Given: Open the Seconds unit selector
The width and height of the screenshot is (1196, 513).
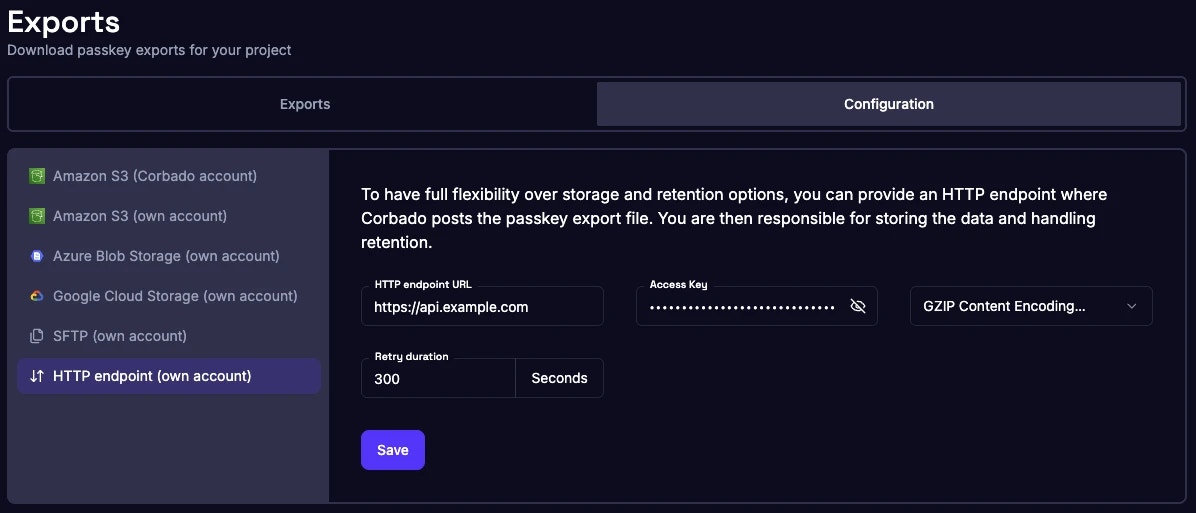Looking at the screenshot, I should [559, 378].
